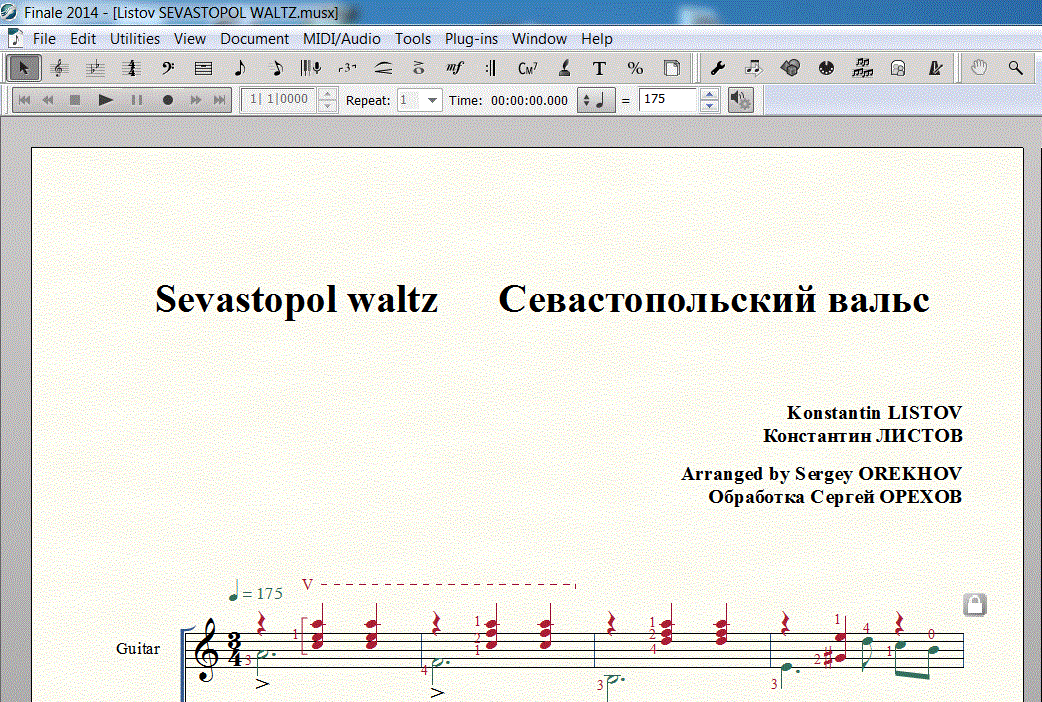Open the Utilities menu

click(135, 39)
